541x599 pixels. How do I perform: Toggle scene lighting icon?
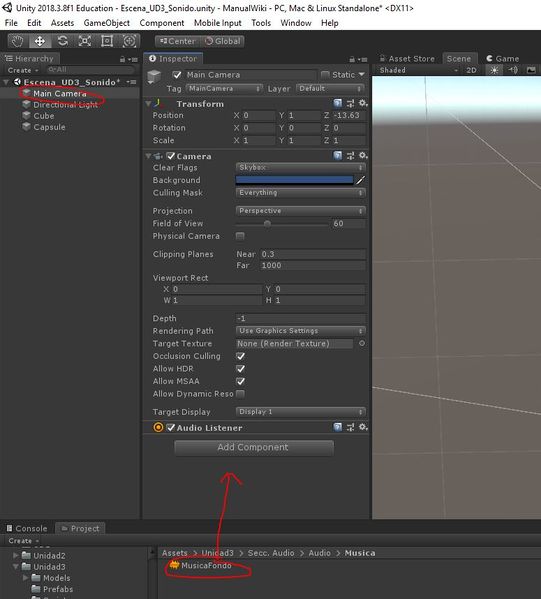pyautogui.click(x=494, y=70)
